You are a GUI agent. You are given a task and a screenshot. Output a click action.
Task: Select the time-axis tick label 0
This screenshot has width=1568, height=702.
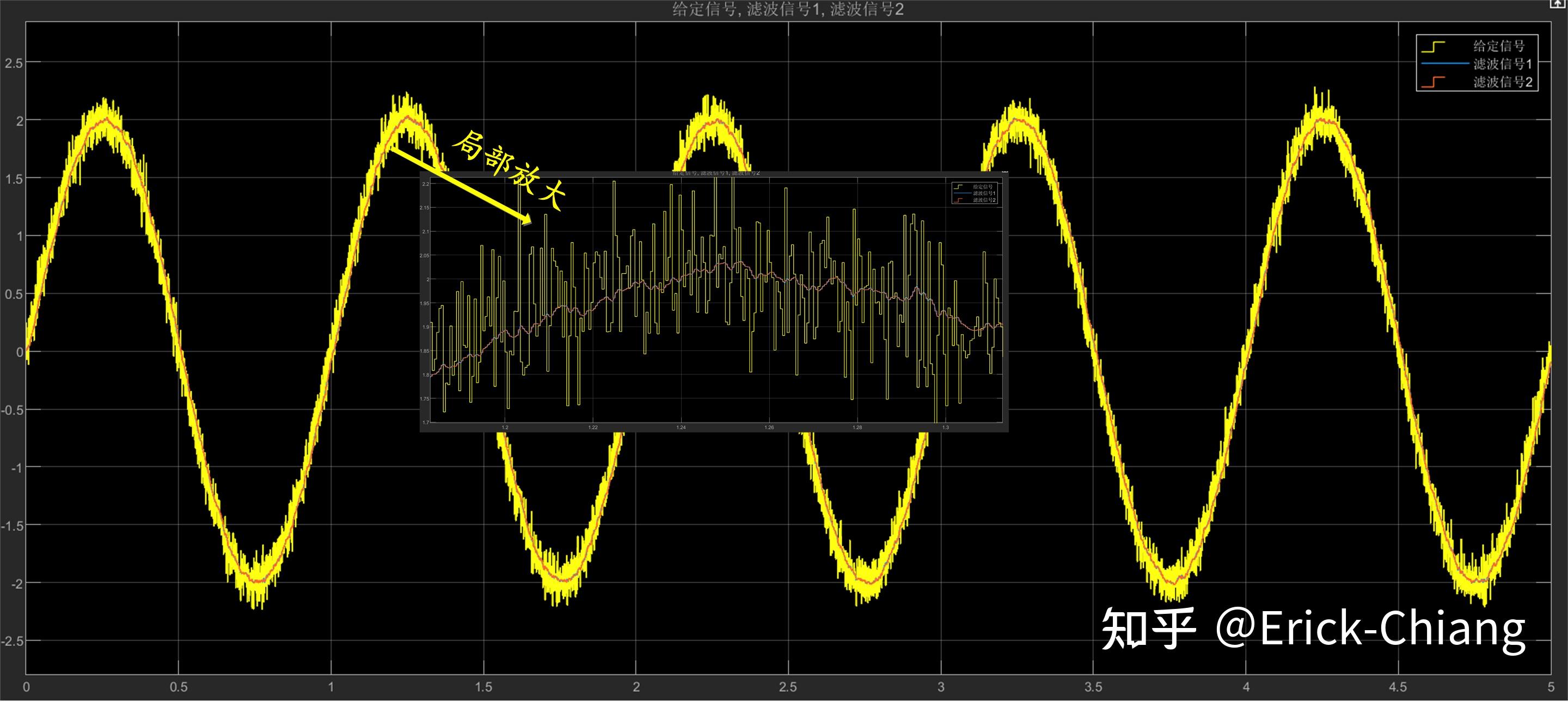pos(26,687)
